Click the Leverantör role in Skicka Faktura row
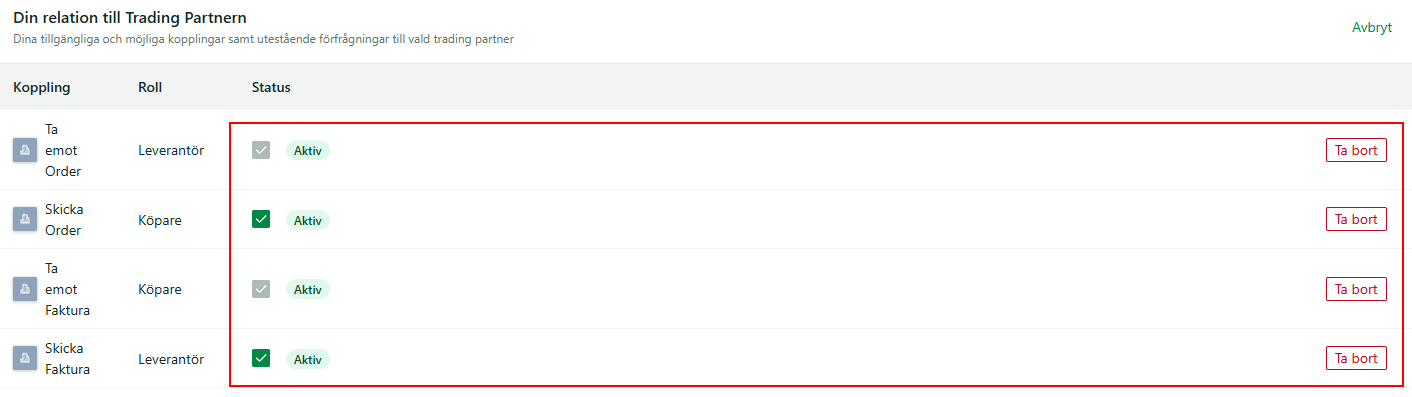1412x397 pixels. pyautogui.click(x=171, y=358)
